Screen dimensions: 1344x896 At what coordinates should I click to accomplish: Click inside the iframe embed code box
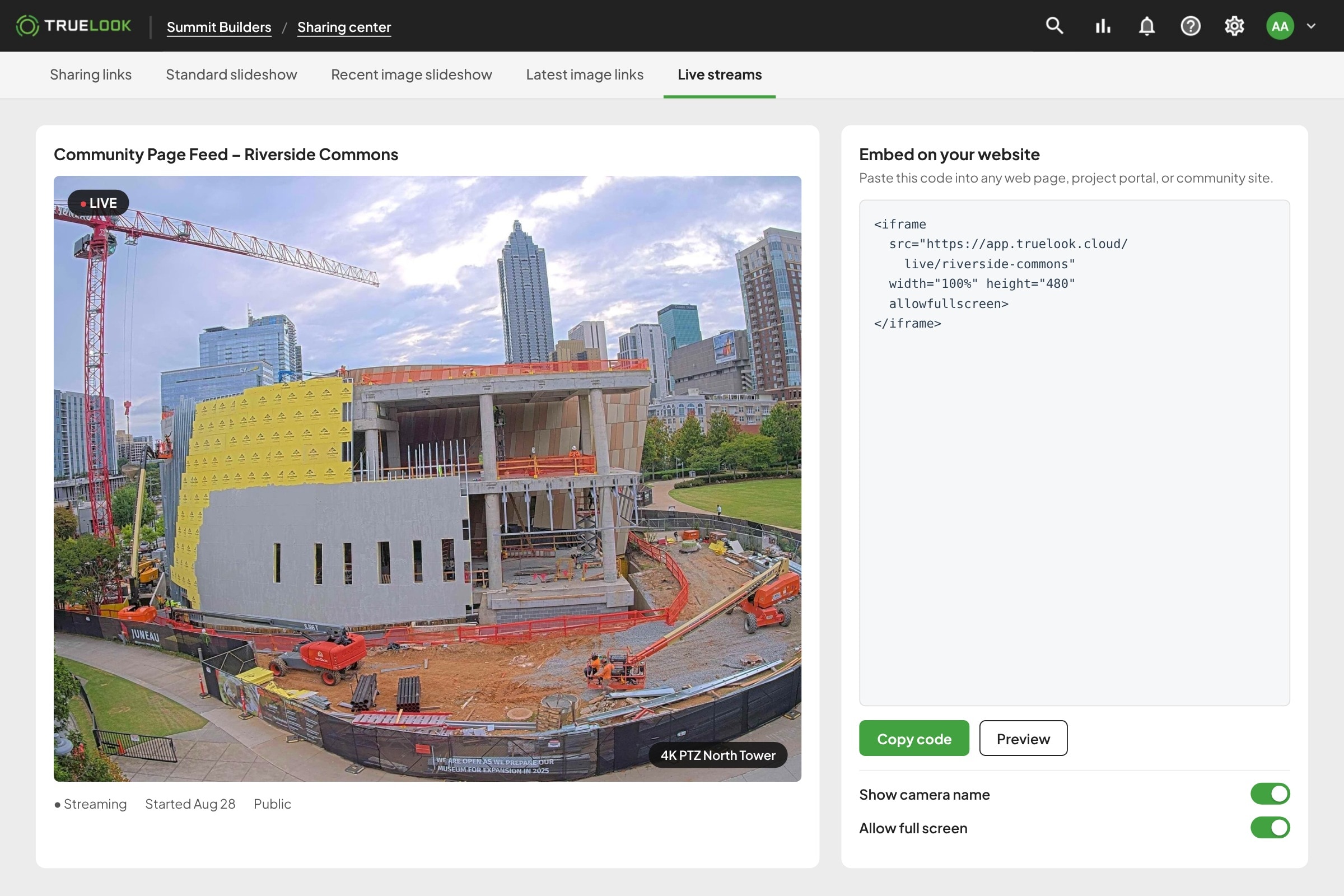(1075, 452)
